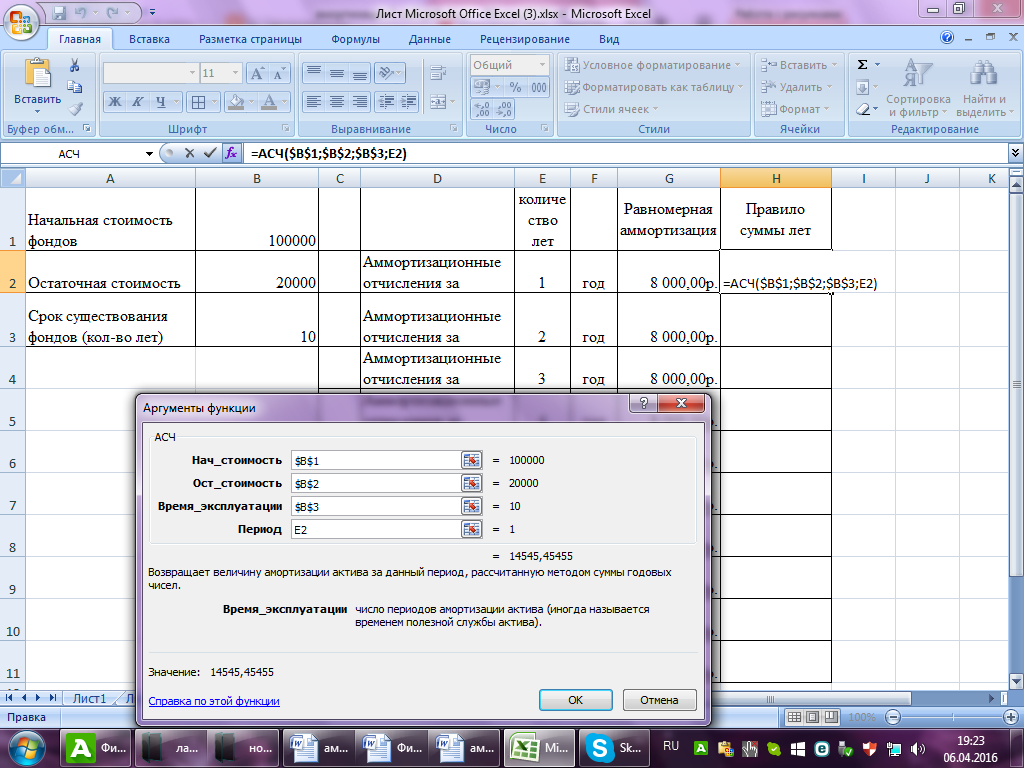Image resolution: width=1024 pixels, height=768 pixels.
Task: Click the Wrap Text icon
Action: coord(438,73)
